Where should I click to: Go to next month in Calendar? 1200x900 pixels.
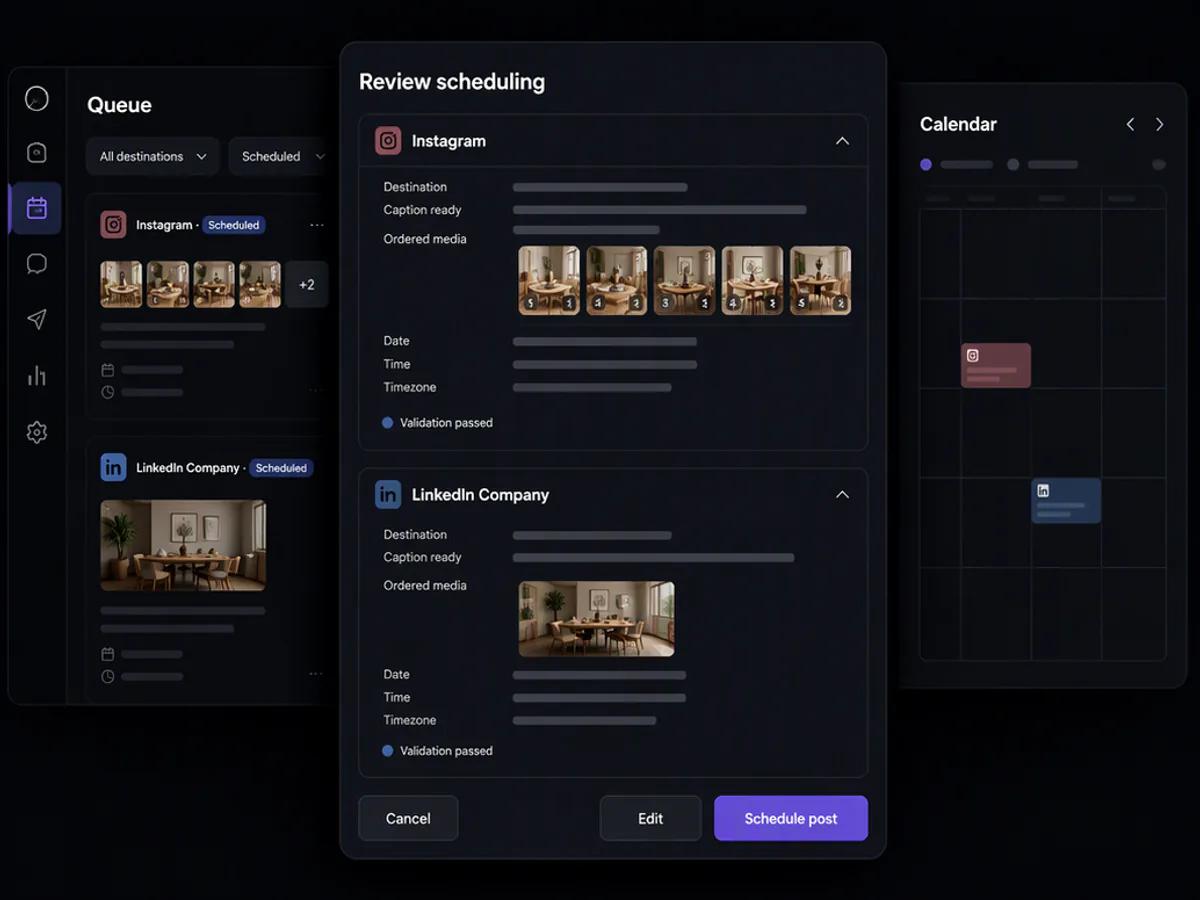coord(1160,124)
